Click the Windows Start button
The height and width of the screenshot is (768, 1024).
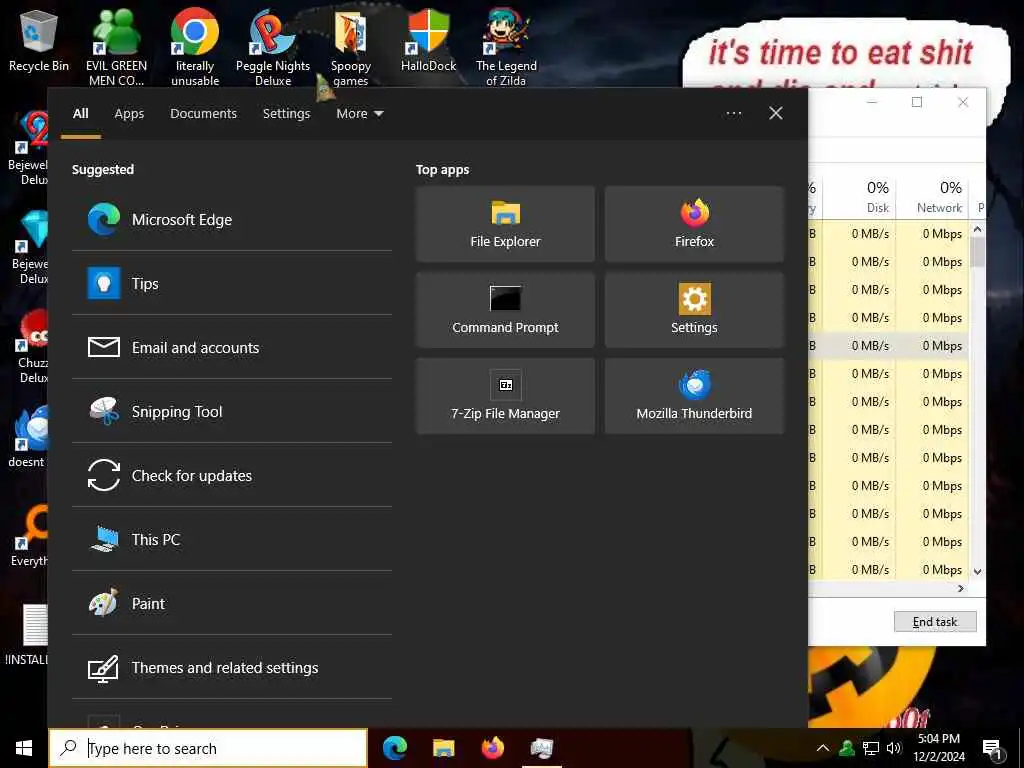click(24, 748)
